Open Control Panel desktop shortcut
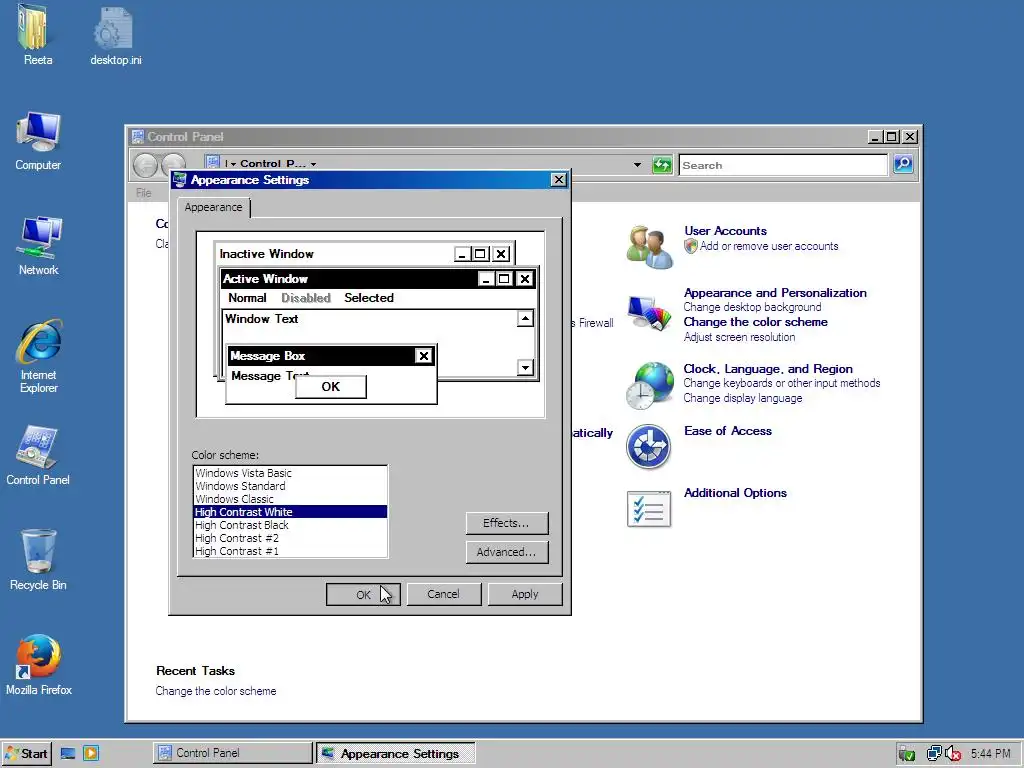The height and width of the screenshot is (768, 1024). 37,447
